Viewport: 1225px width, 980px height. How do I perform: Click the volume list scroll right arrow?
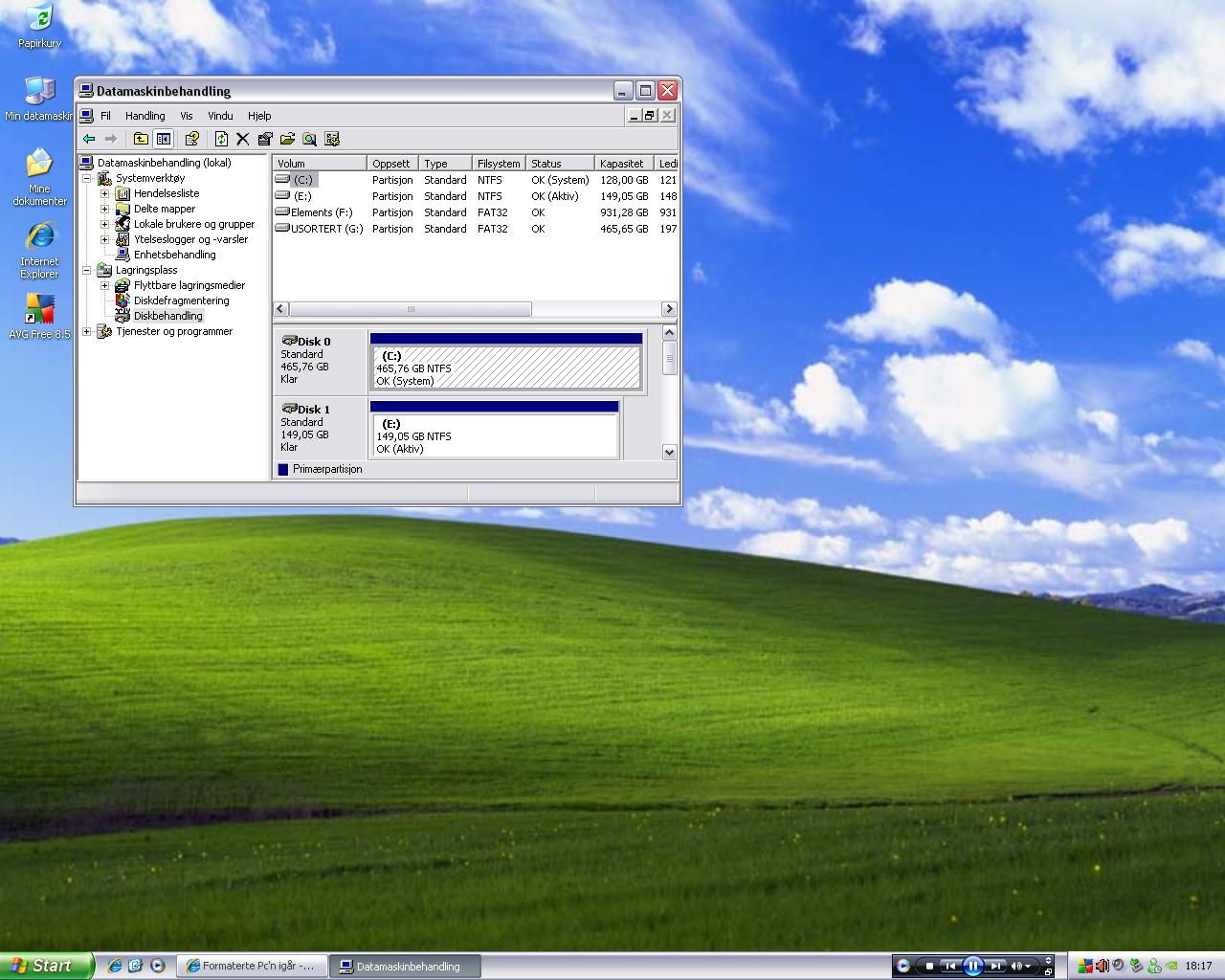click(x=669, y=309)
